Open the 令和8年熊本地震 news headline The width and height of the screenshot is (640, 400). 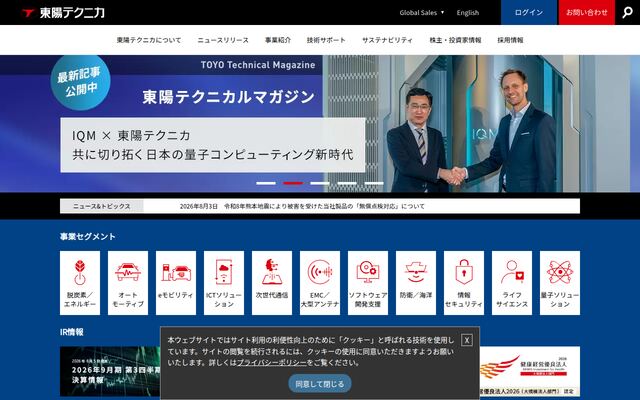[324, 207]
